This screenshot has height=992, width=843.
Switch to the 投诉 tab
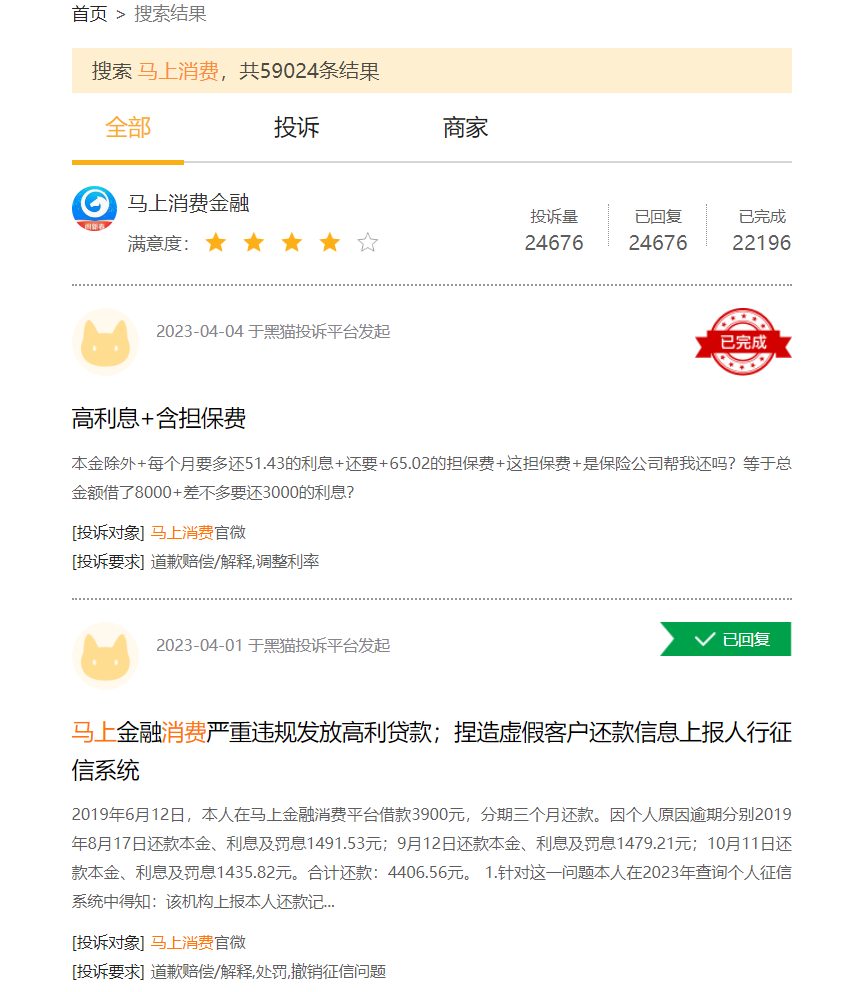[x=297, y=128]
